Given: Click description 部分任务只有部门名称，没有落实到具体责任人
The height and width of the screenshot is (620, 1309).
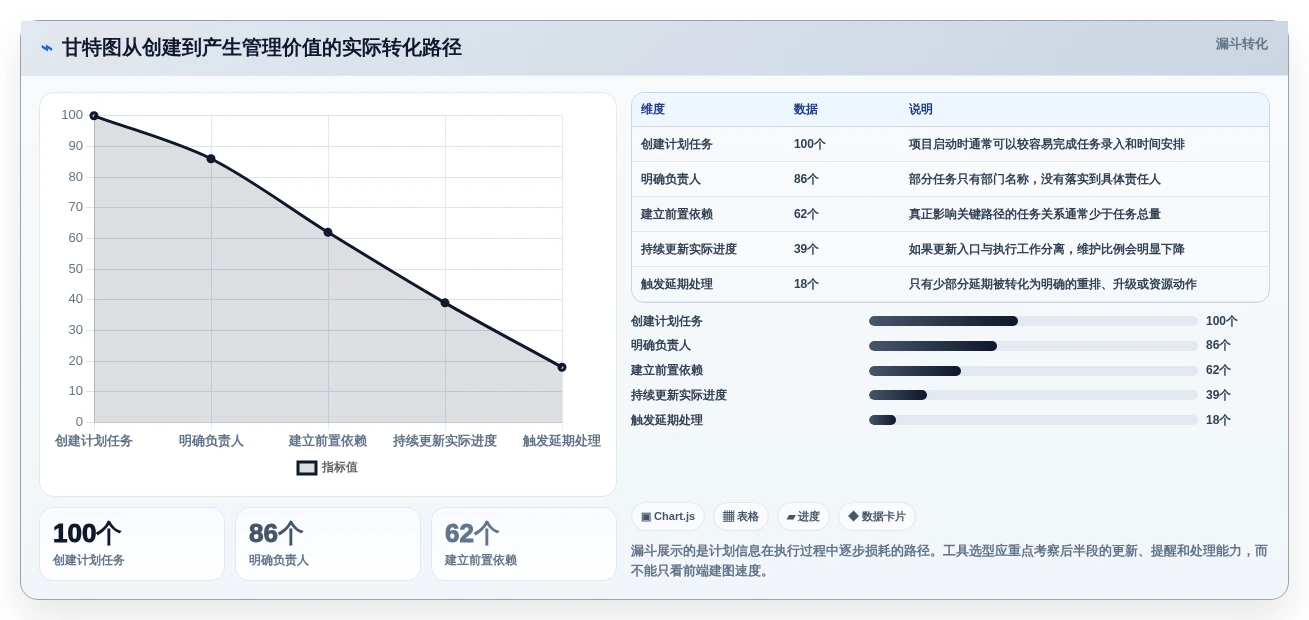Looking at the screenshot, I should (1035, 179).
